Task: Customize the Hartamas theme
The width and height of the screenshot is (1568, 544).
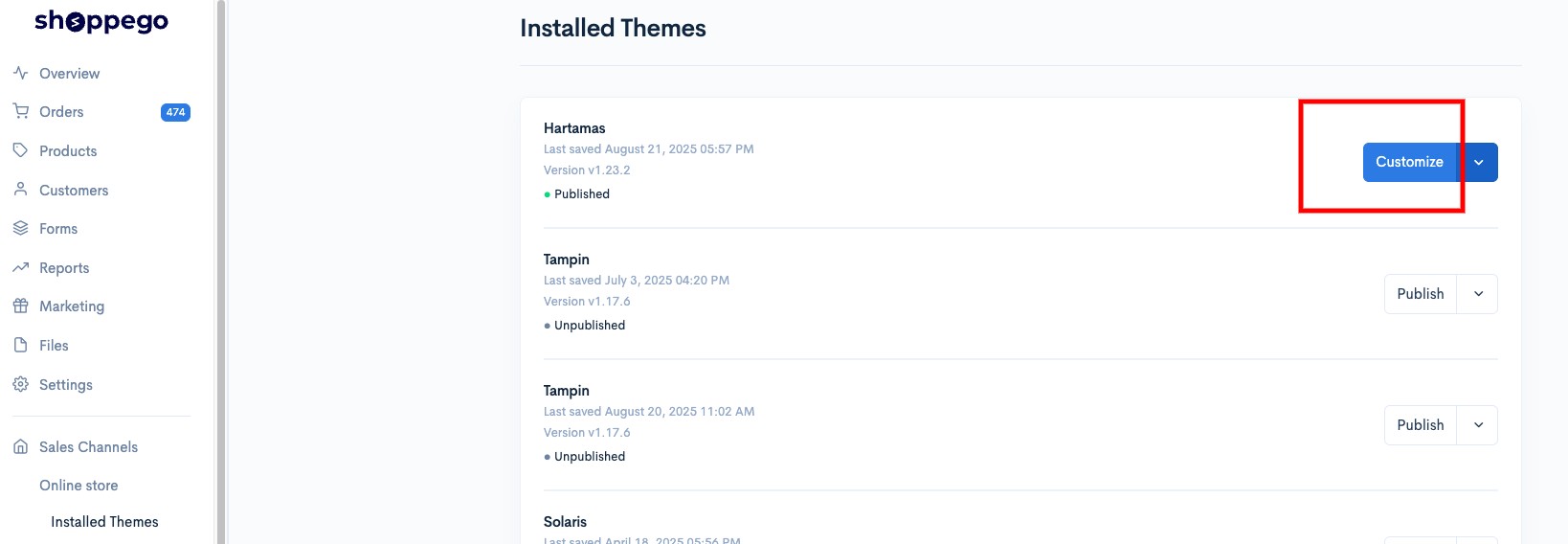Action: tap(1409, 162)
